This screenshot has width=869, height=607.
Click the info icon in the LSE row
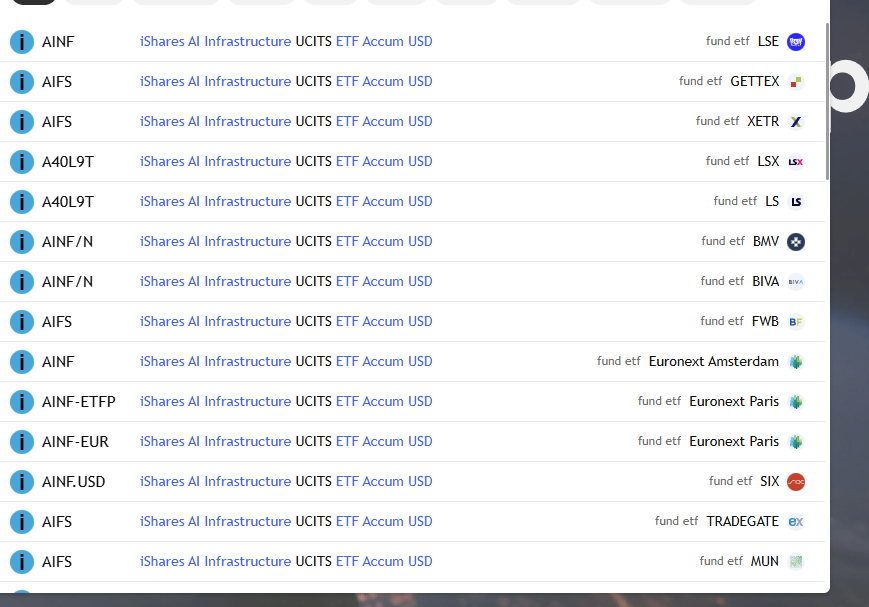point(22,42)
